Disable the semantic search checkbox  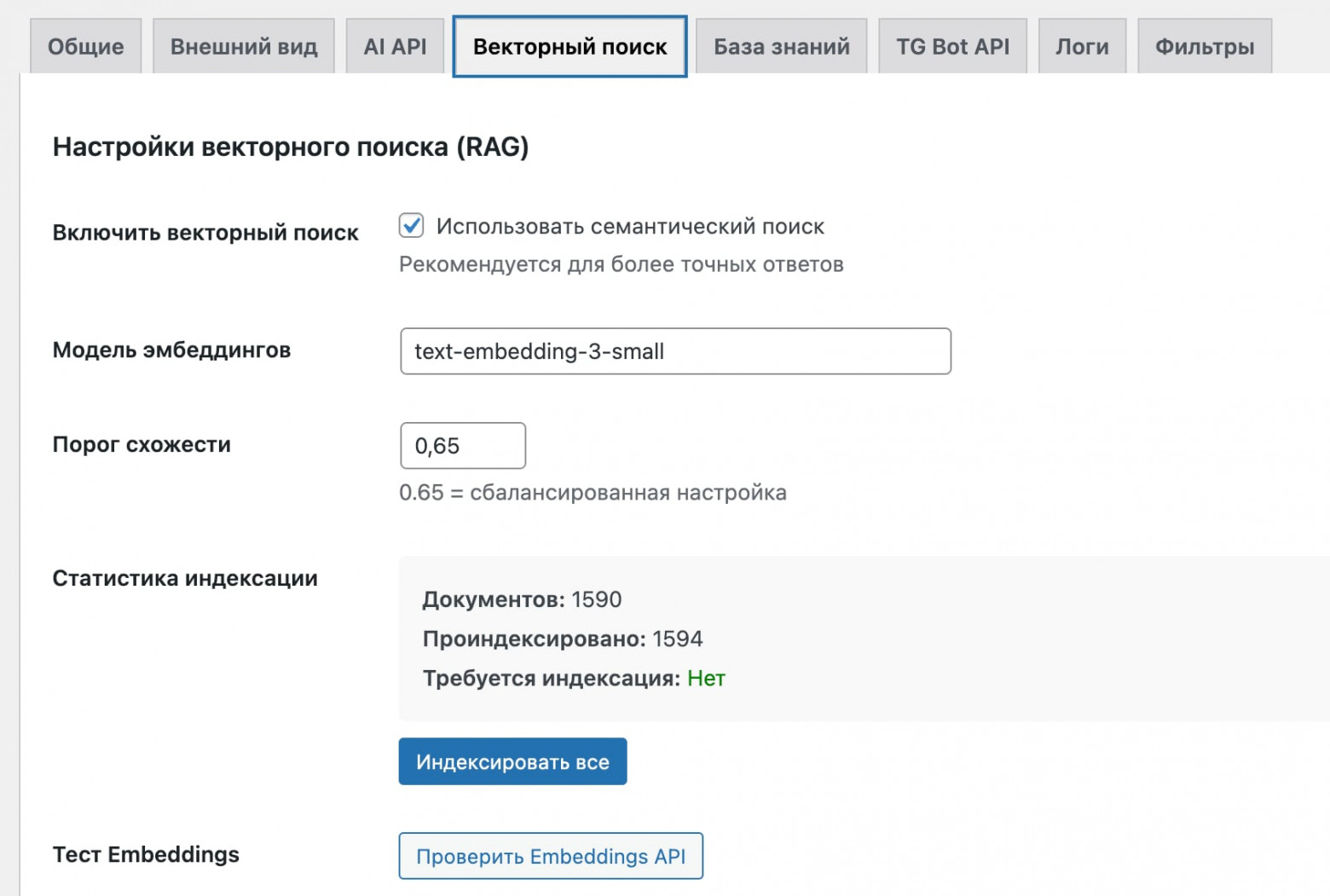point(411,226)
